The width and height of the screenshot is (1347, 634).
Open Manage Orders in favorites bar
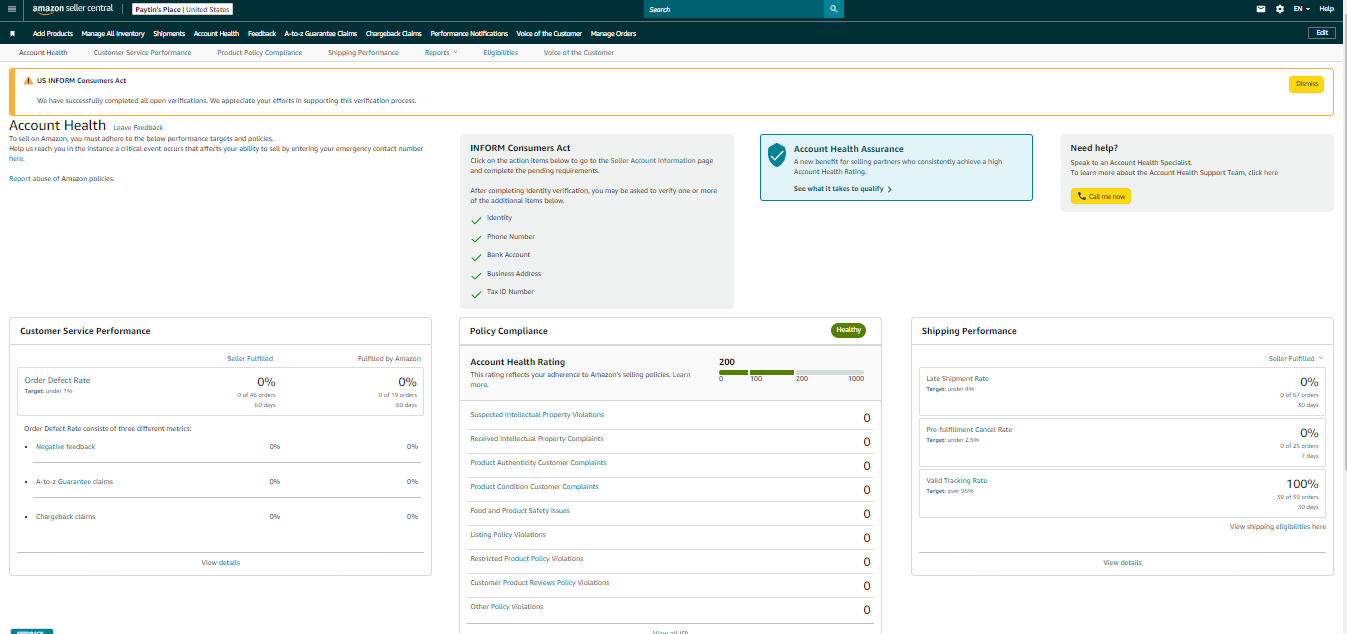(613, 33)
